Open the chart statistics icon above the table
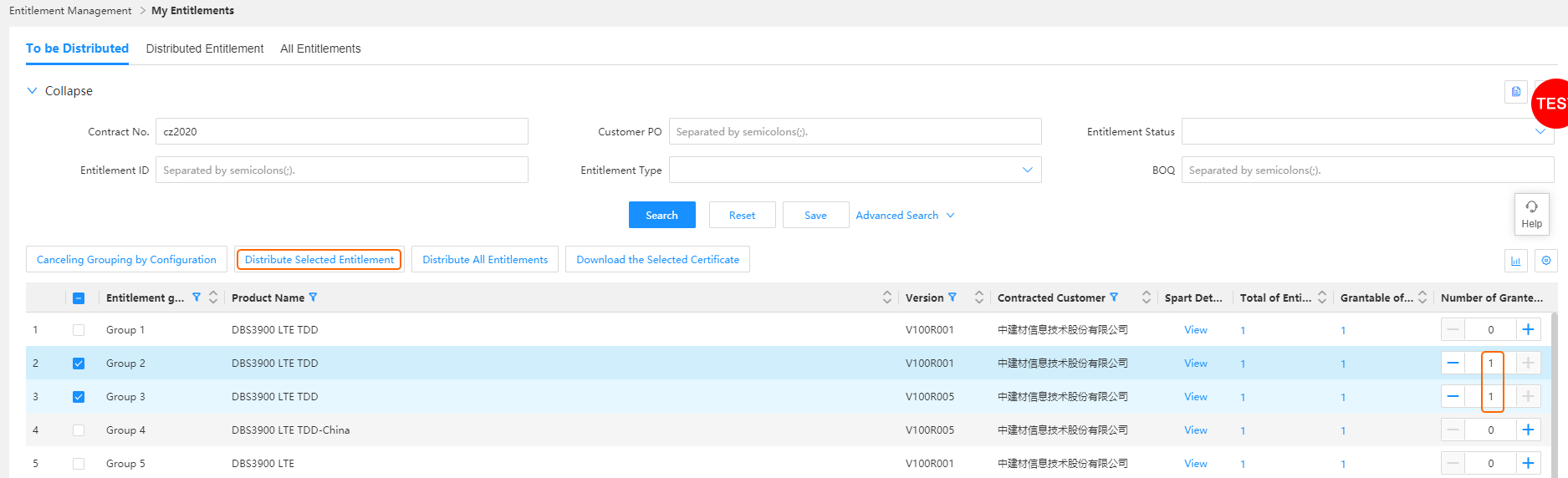The height and width of the screenshot is (478, 1568). point(1516,261)
